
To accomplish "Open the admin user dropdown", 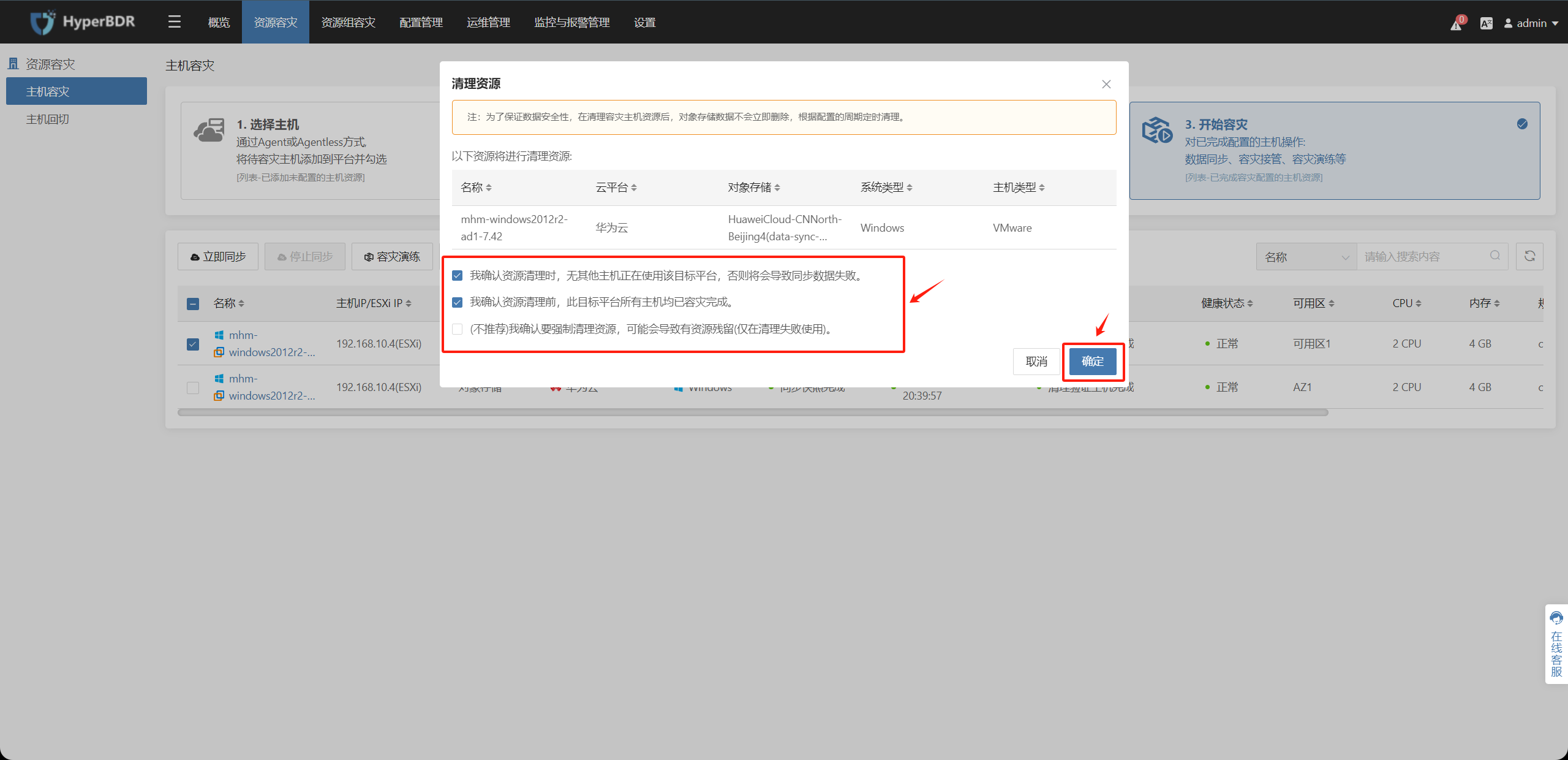I will point(1531,23).
